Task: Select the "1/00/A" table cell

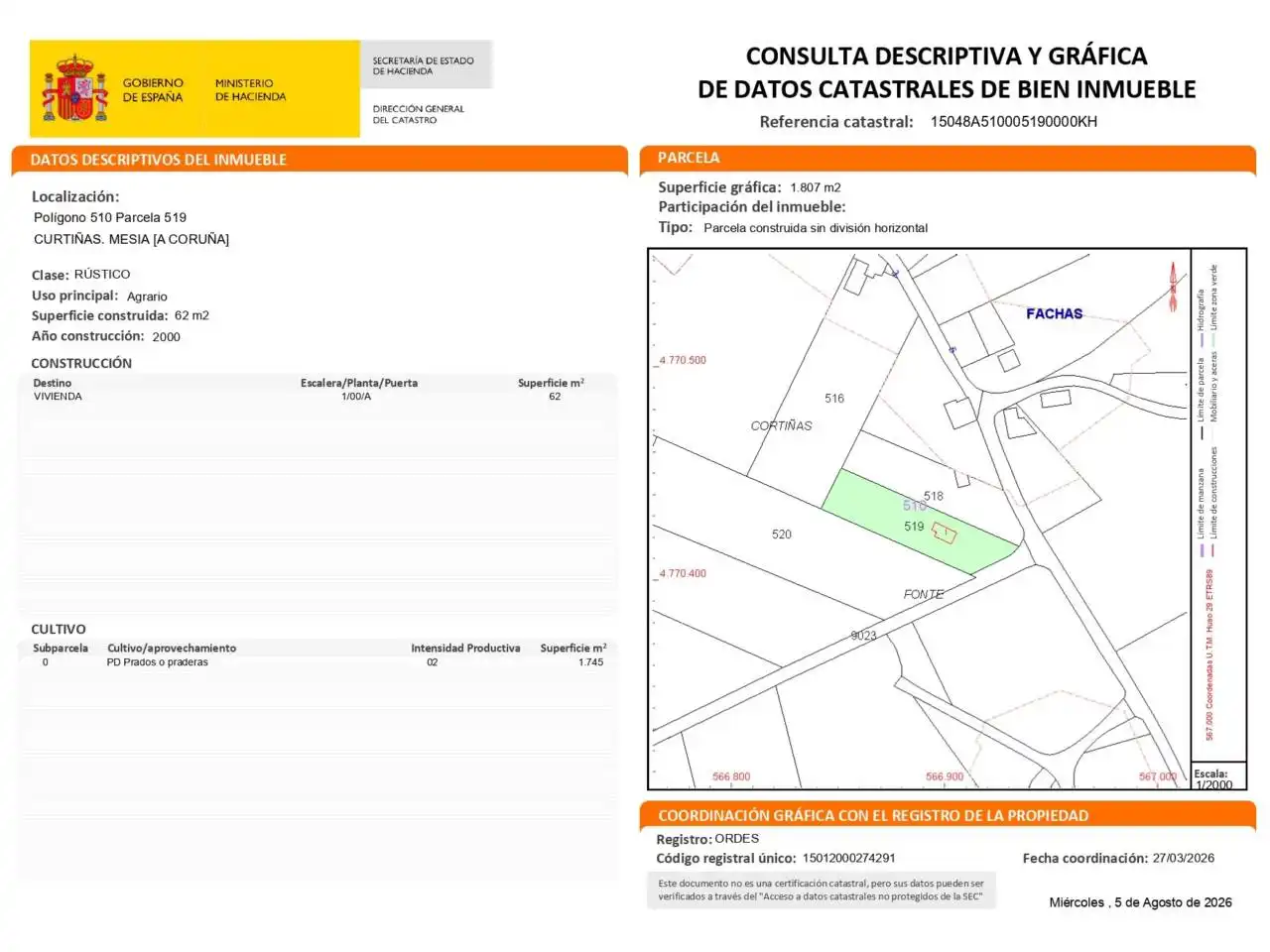Action: [x=356, y=397]
